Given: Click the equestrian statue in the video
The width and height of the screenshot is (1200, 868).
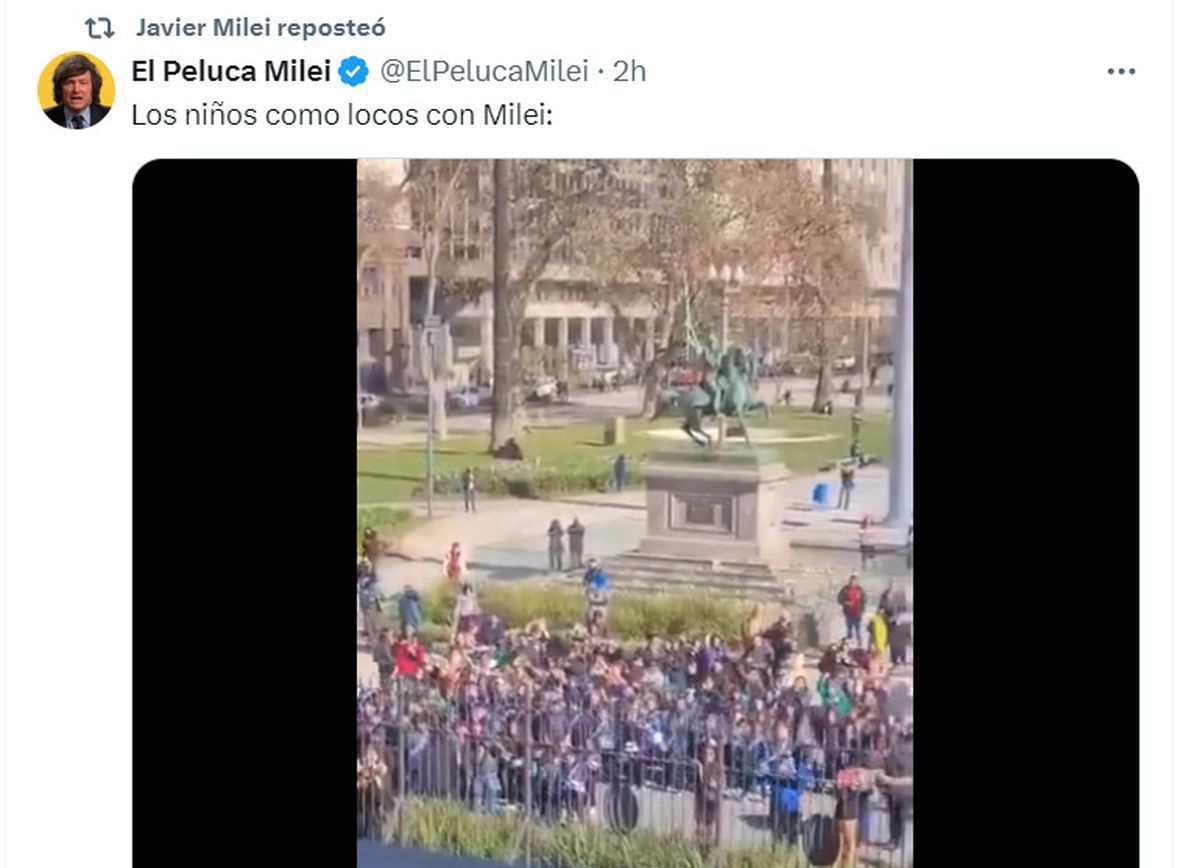Looking at the screenshot, I should (718, 390).
